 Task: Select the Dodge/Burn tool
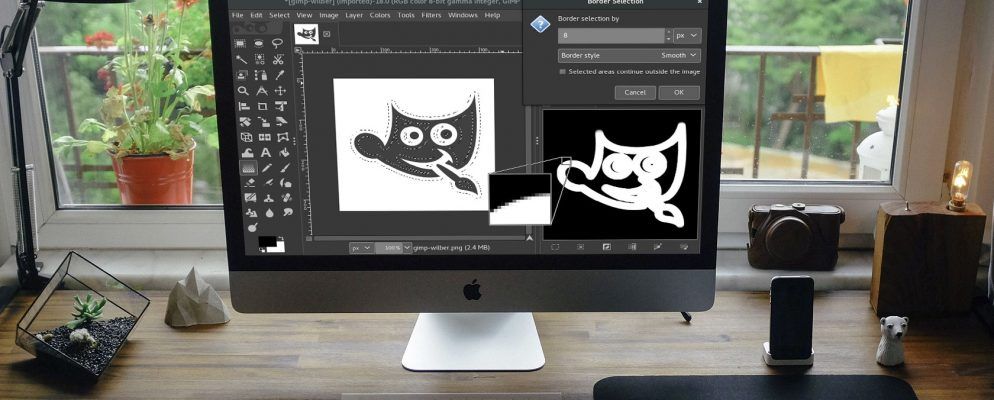point(252,227)
